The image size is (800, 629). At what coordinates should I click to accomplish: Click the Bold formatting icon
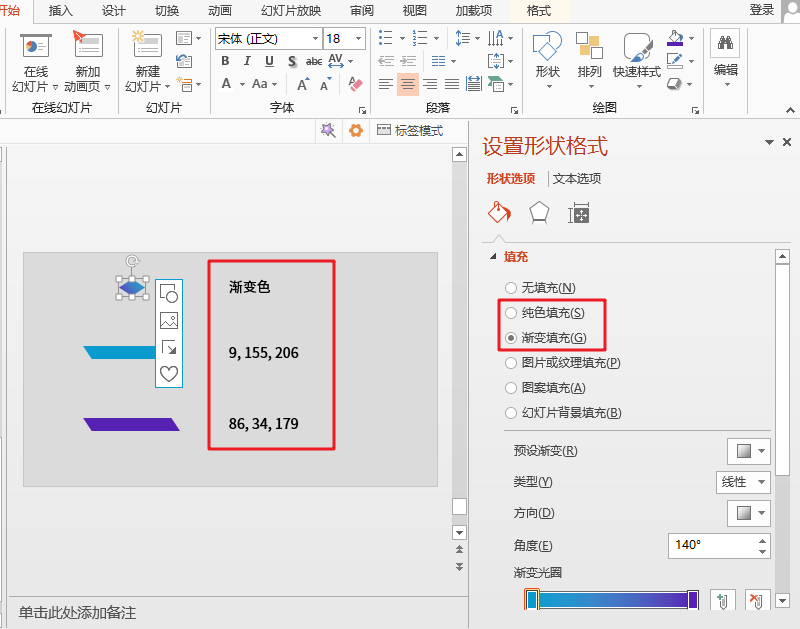(x=225, y=61)
